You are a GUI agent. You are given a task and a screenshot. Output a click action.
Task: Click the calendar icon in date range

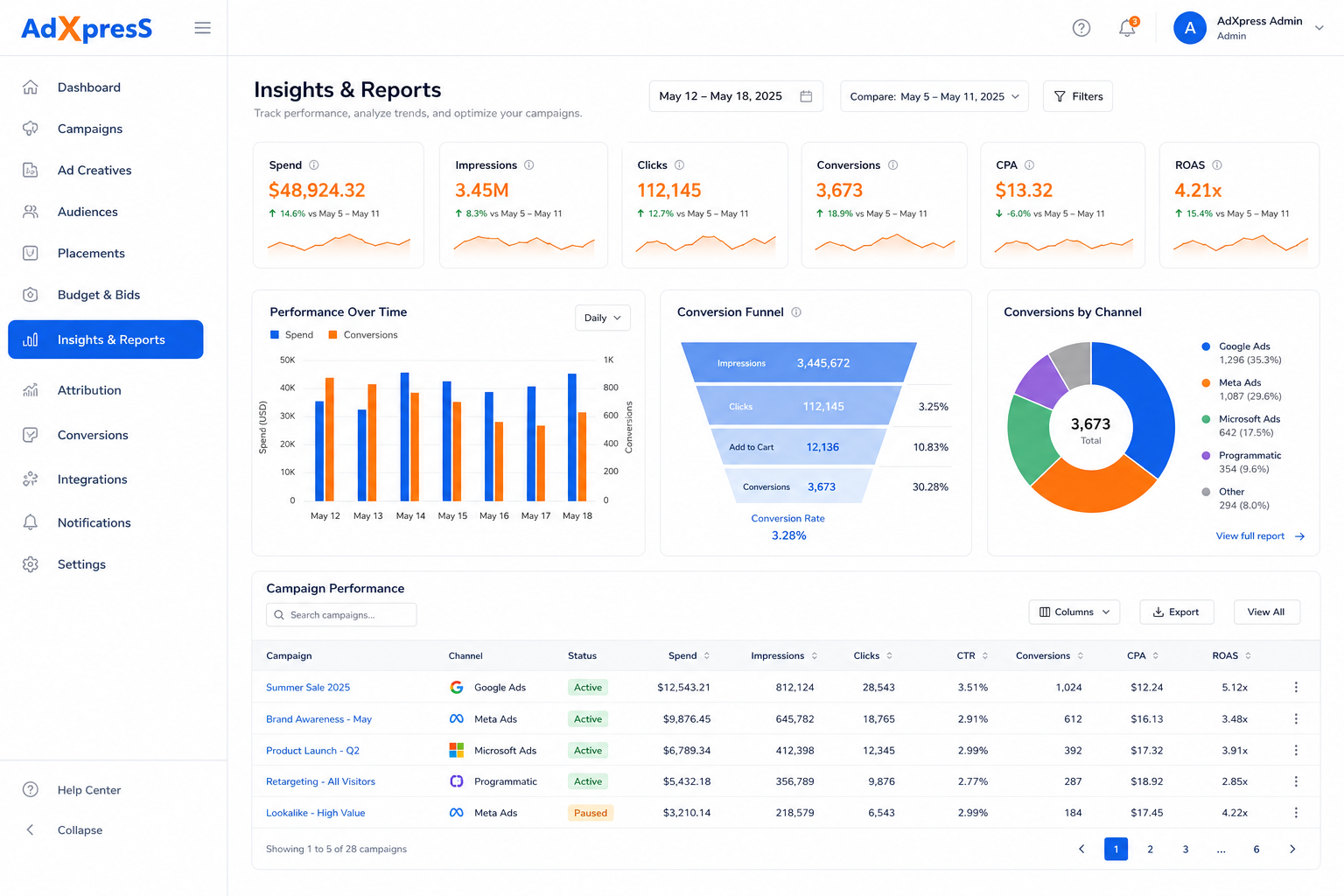(x=806, y=96)
